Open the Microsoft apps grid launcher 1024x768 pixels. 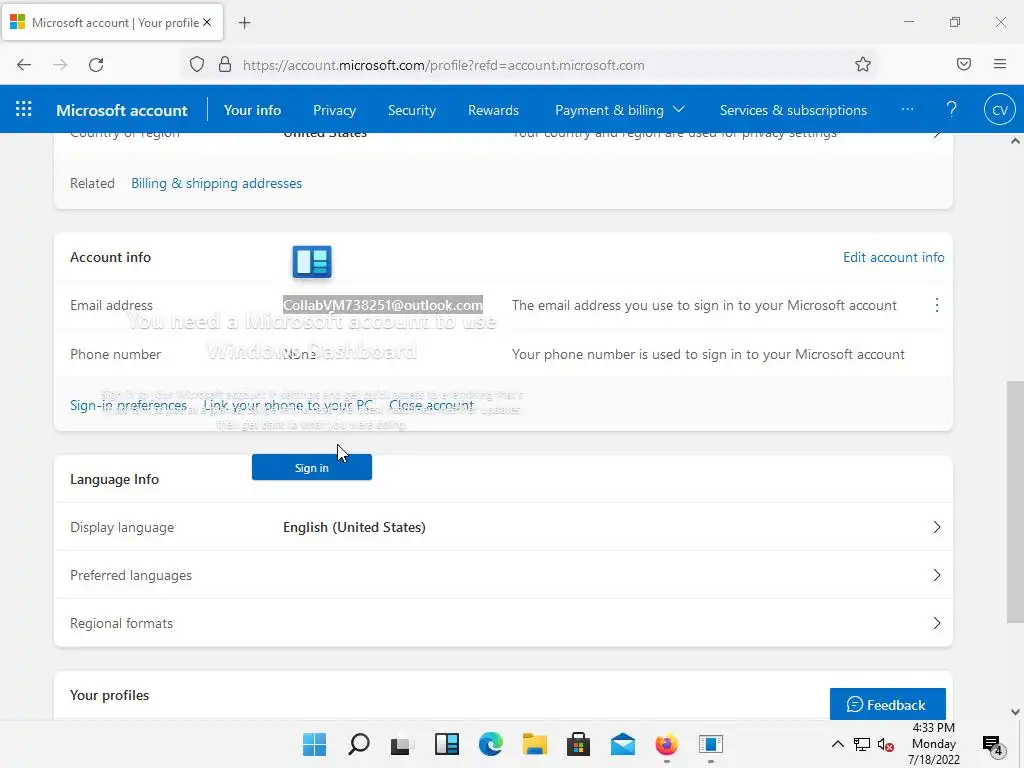24,109
